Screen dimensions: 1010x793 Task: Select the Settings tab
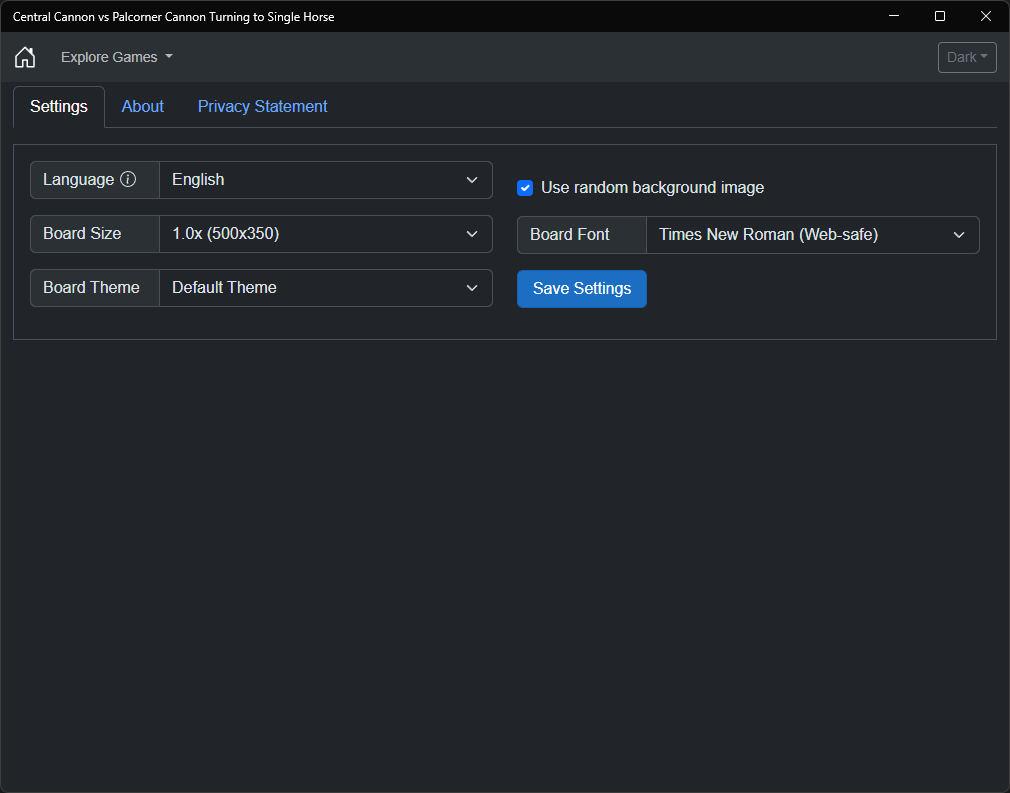pos(59,107)
